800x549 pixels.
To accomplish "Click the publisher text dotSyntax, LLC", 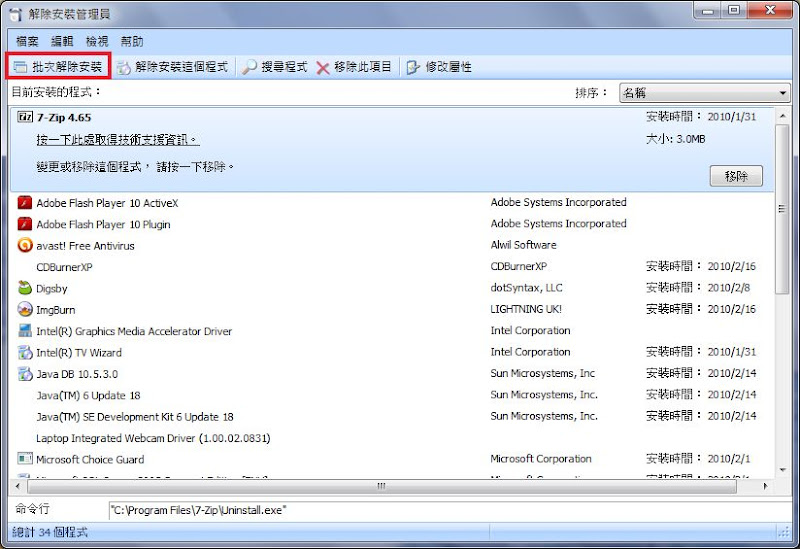I will (527, 288).
